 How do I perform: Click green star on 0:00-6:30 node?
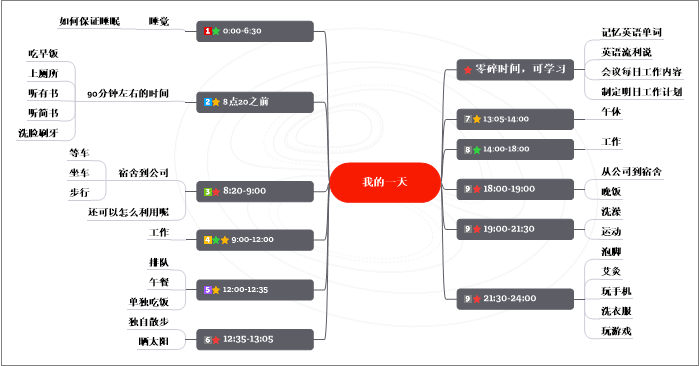(216, 31)
